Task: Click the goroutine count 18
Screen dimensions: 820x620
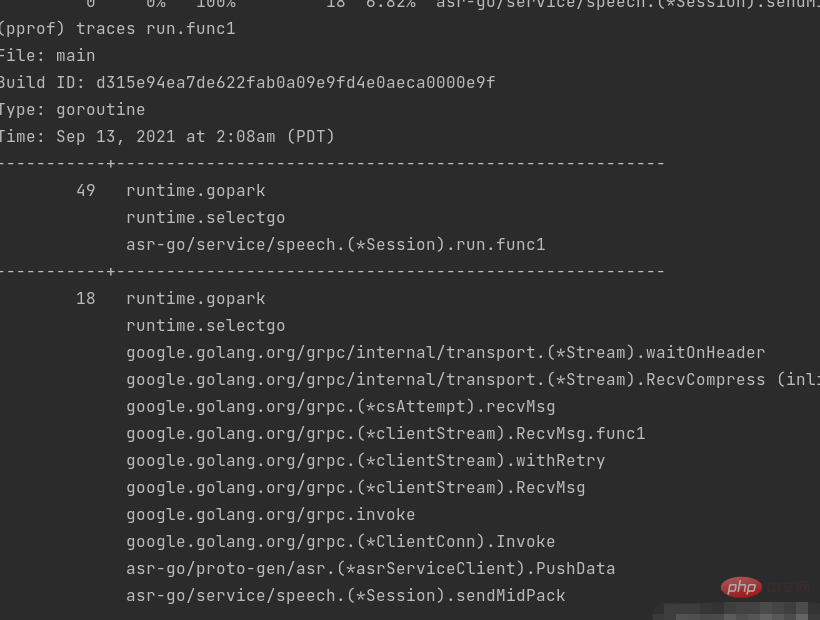Action: point(86,298)
